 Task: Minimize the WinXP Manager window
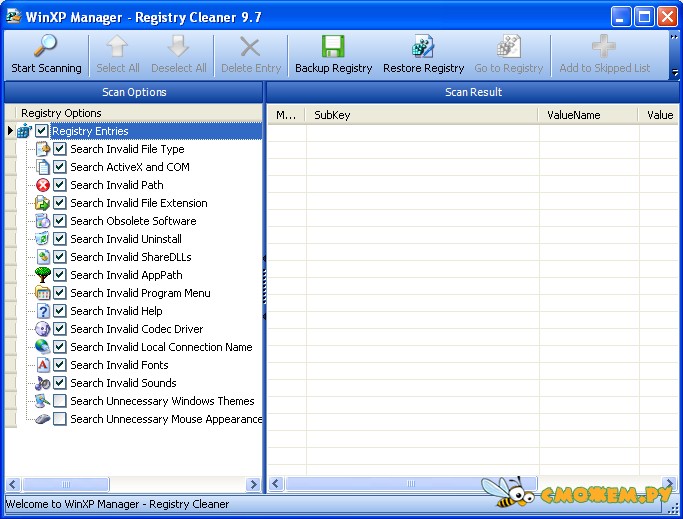(620, 17)
